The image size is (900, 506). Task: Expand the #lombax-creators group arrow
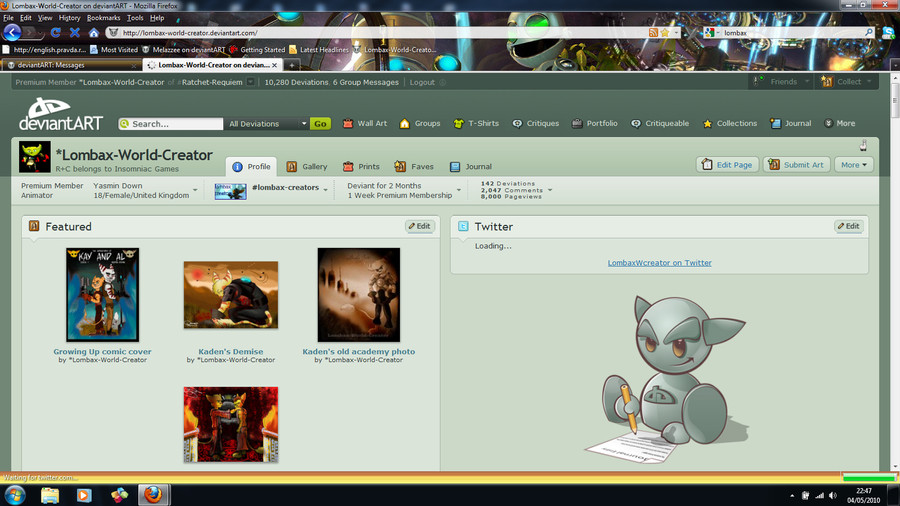325,190
